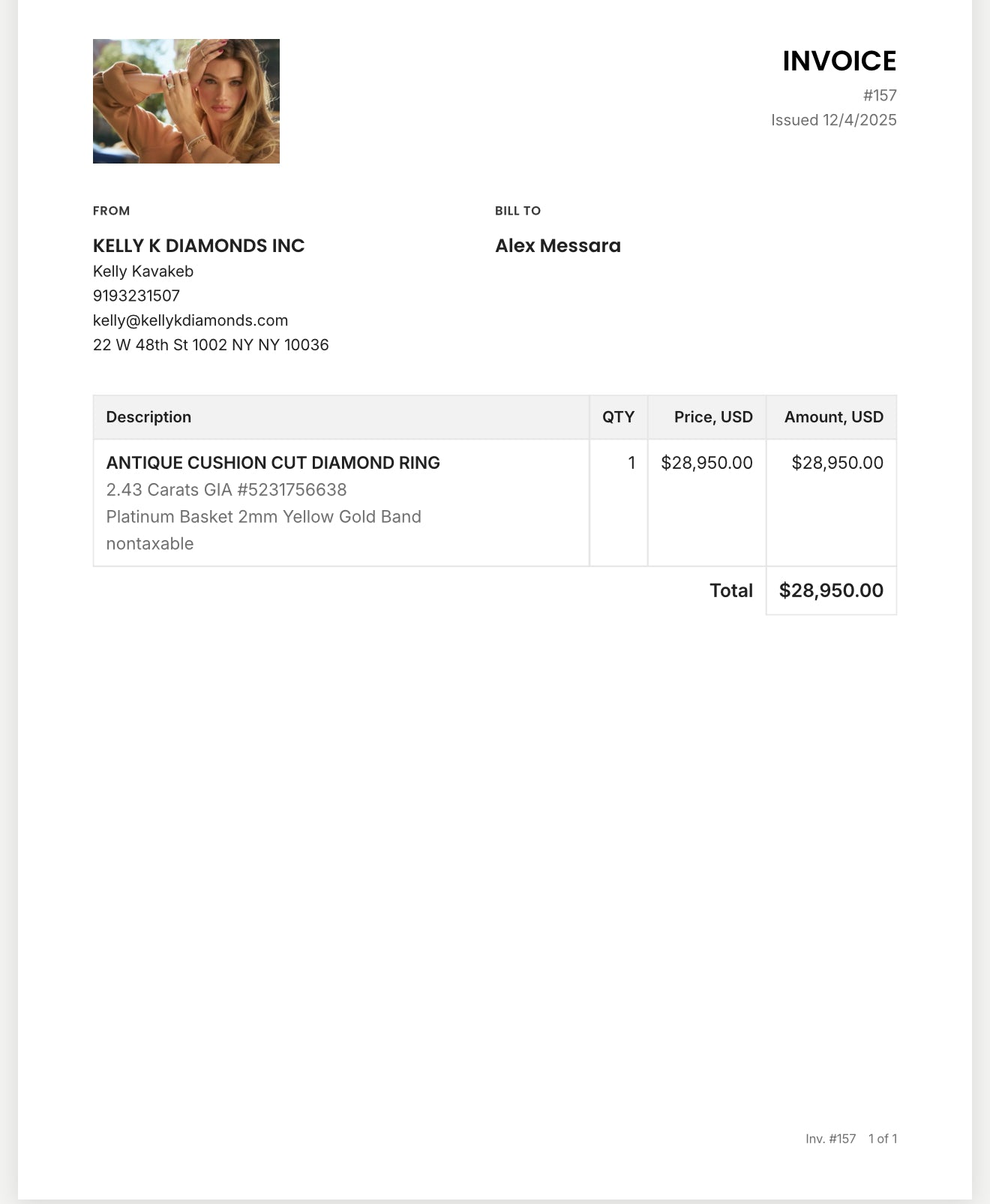
Task: Click the kelly@kellykdiamonds.com email address
Action: pyautogui.click(x=190, y=320)
